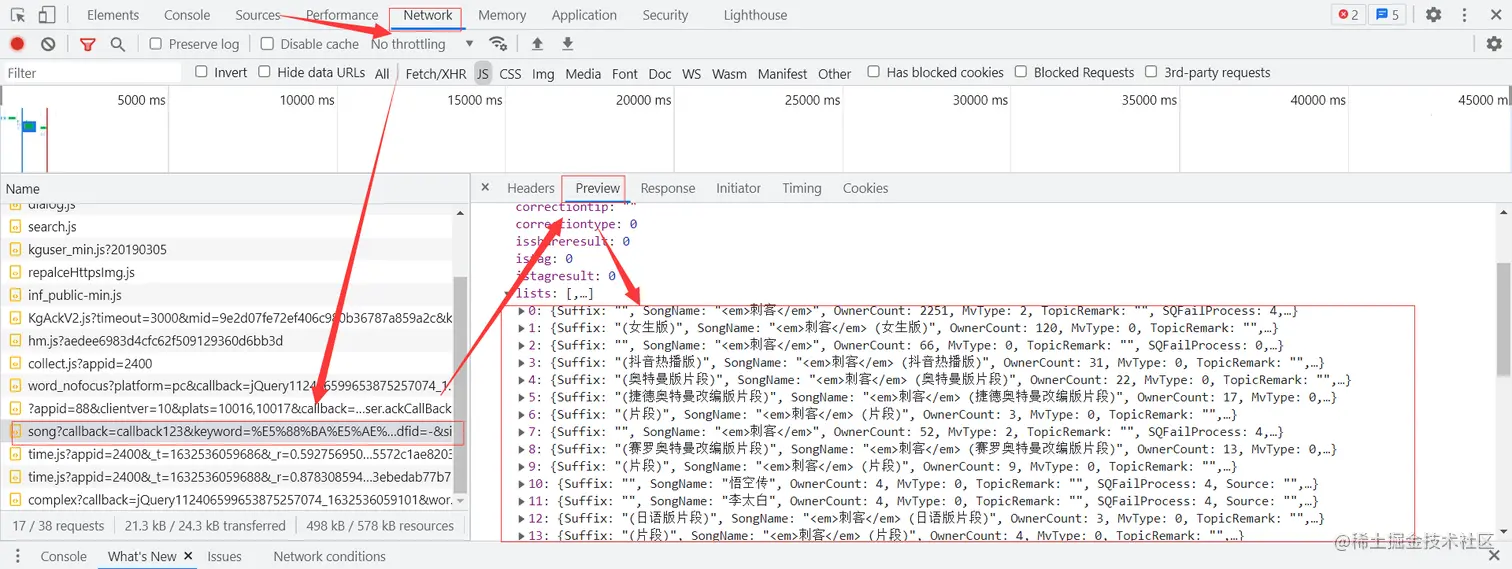Viewport: 1512px width, 569px height.
Task: Show the 5 issues badge
Action: (1387, 15)
